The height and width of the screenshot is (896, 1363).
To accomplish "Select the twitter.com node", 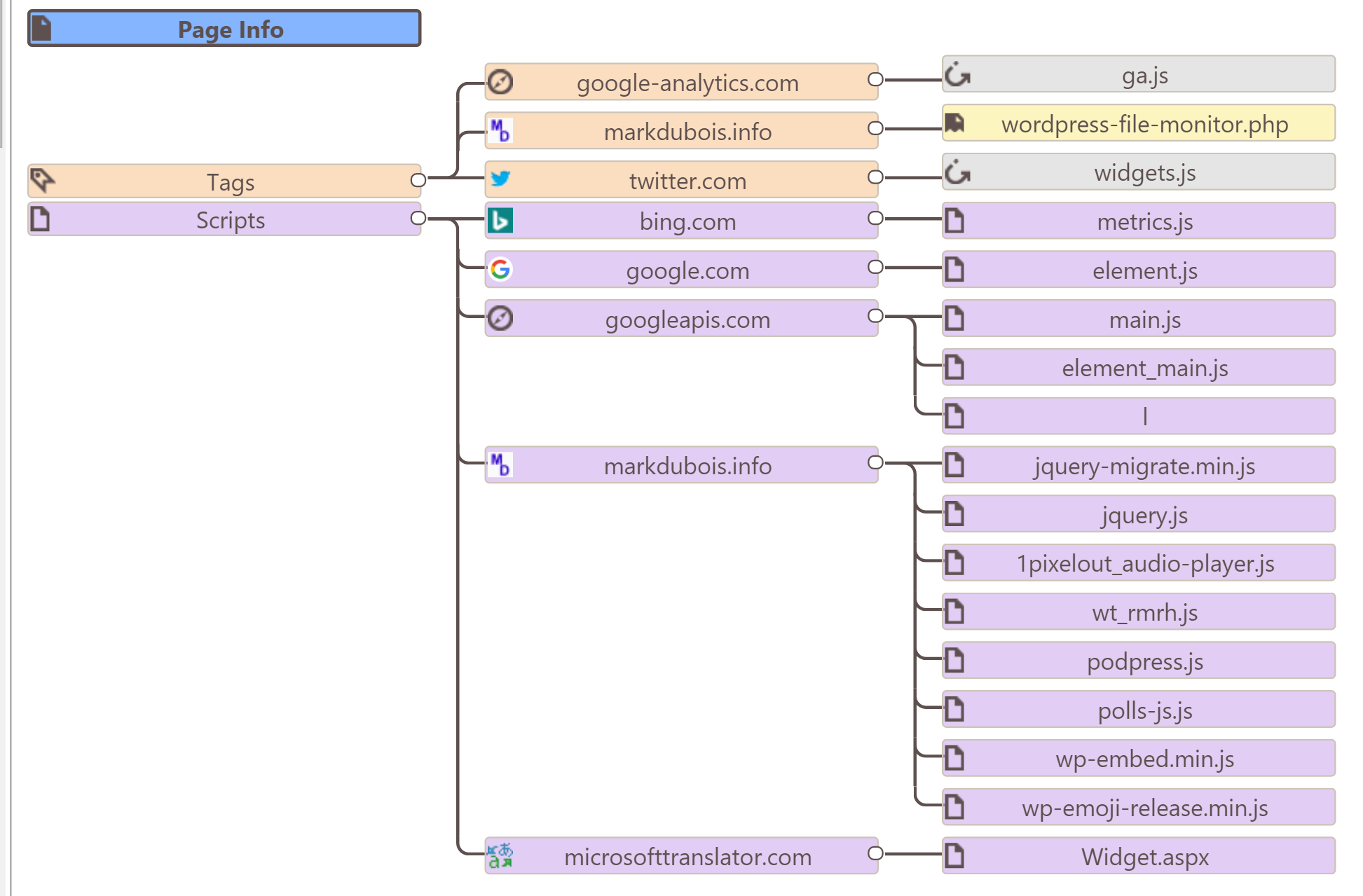I will 681,179.
